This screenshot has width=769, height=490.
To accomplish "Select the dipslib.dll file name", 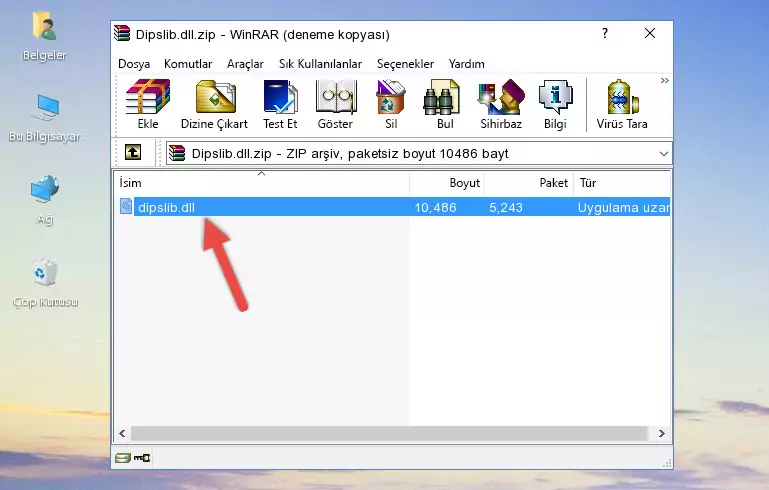I will pos(166,207).
